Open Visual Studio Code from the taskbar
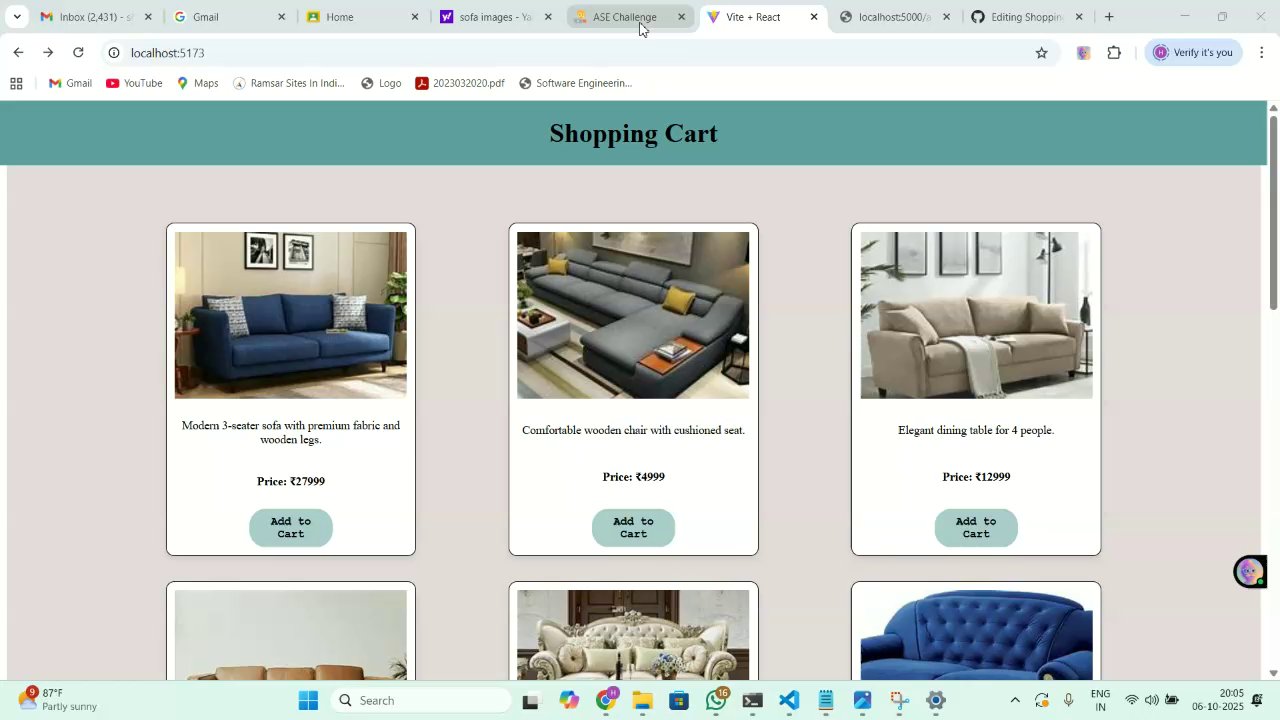The image size is (1280, 720). pos(789,701)
